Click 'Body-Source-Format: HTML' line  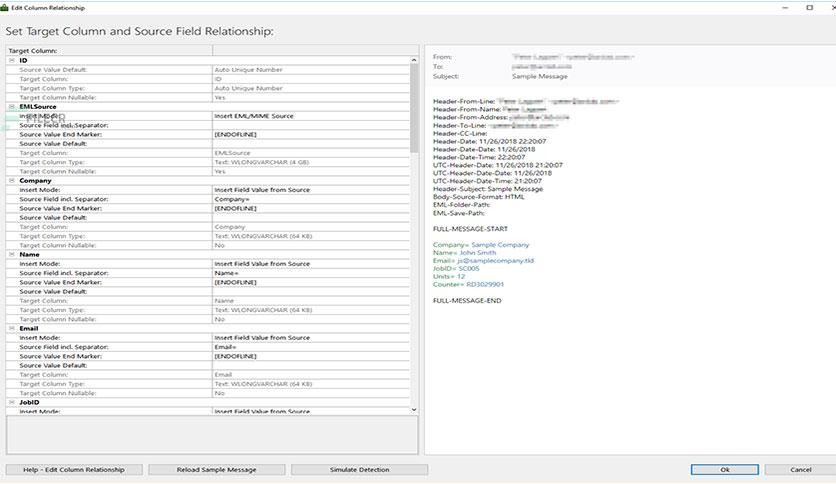coord(479,197)
